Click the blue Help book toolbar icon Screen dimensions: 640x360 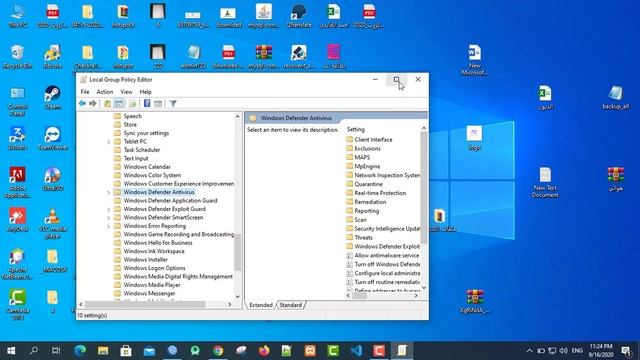(x=147, y=104)
